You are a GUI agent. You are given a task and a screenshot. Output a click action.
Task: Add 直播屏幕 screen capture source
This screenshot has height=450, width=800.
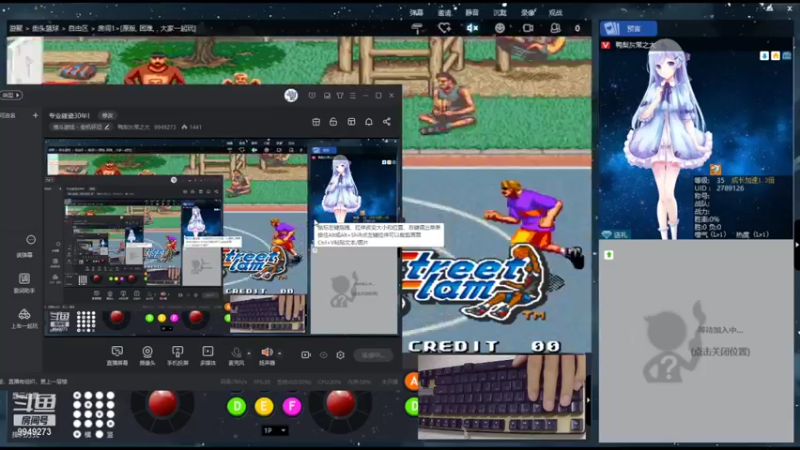(x=117, y=355)
